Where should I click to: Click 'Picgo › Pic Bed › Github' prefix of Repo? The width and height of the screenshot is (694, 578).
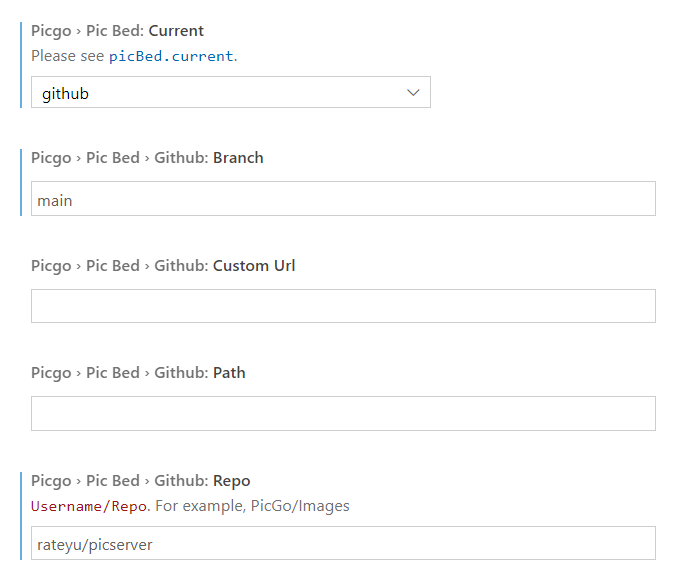tap(118, 481)
